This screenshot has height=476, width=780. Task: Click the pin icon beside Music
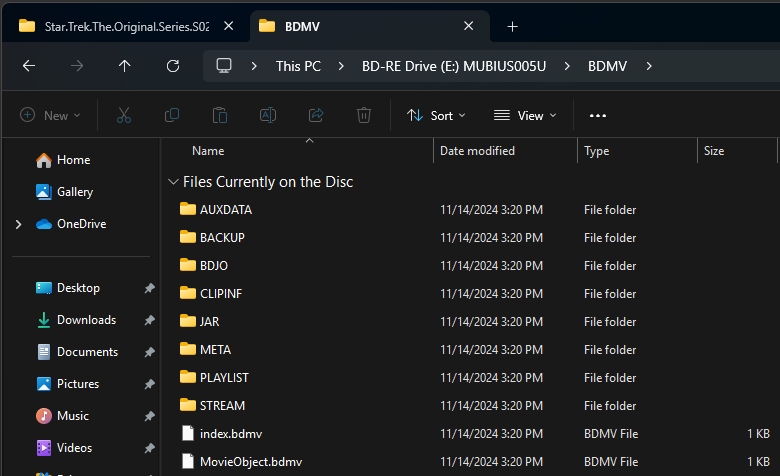click(149, 416)
